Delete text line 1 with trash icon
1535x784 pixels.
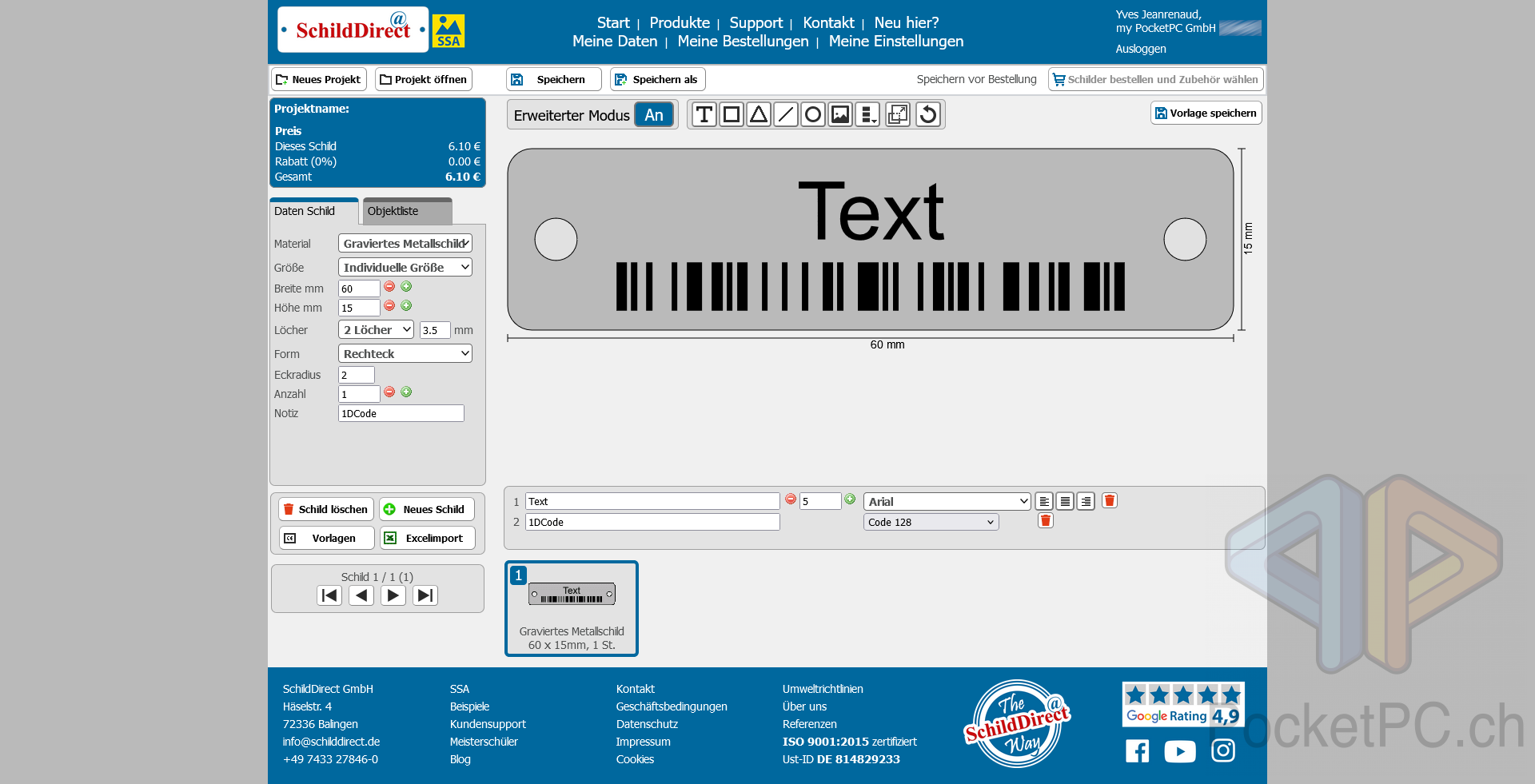(x=1110, y=500)
